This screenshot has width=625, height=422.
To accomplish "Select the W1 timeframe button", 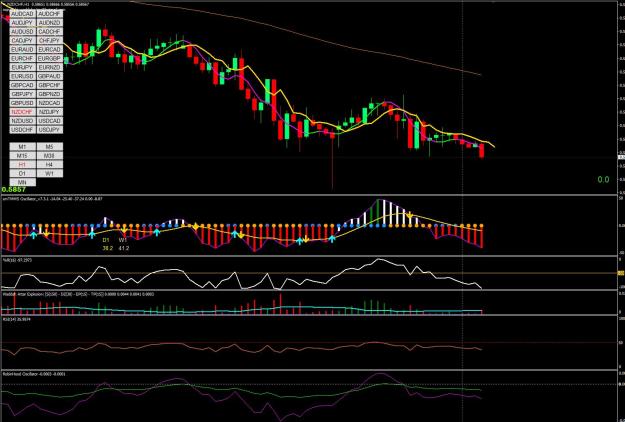I will [49, 173].
